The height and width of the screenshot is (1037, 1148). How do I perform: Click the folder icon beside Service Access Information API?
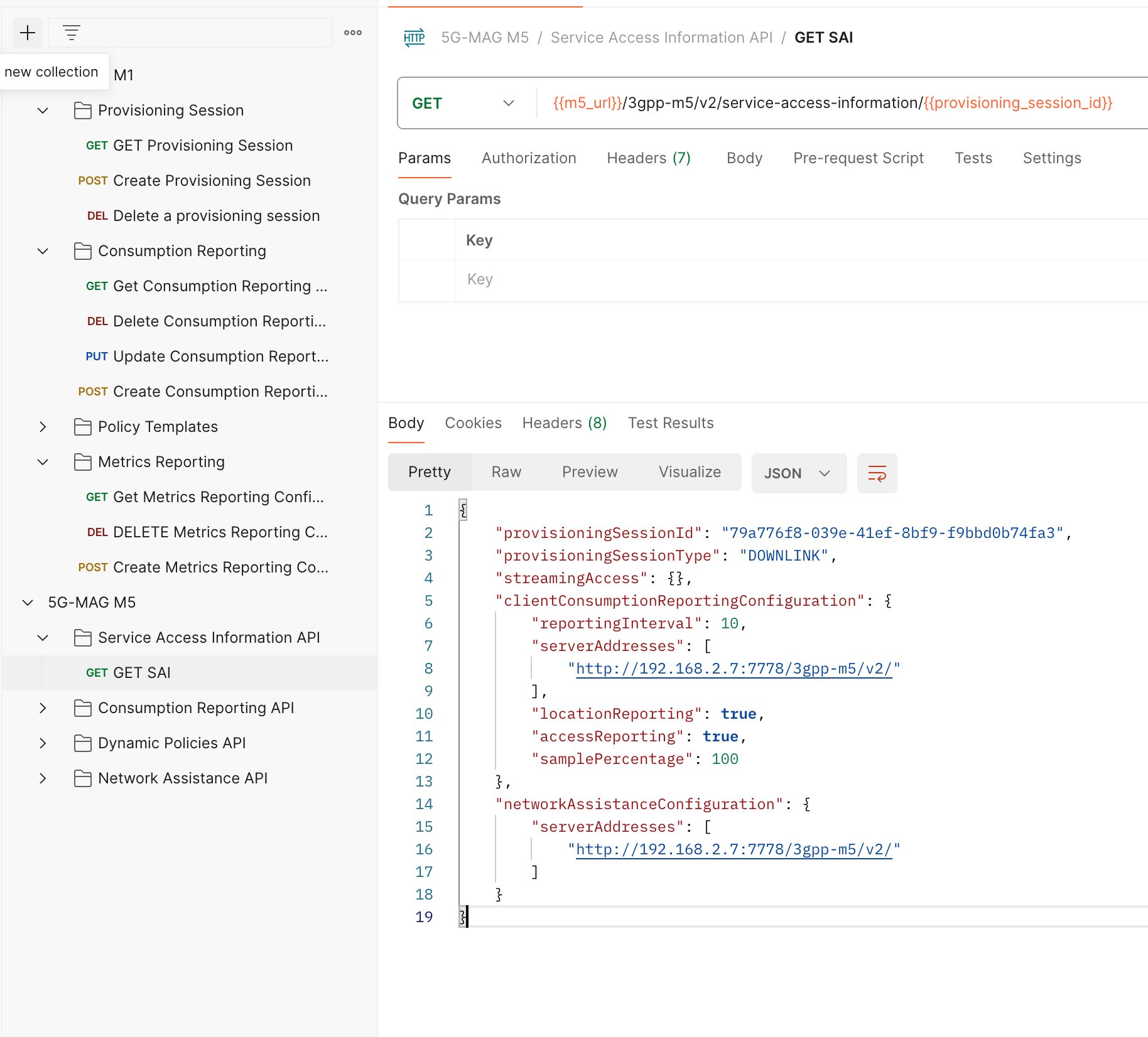click(x=82, y=637)
